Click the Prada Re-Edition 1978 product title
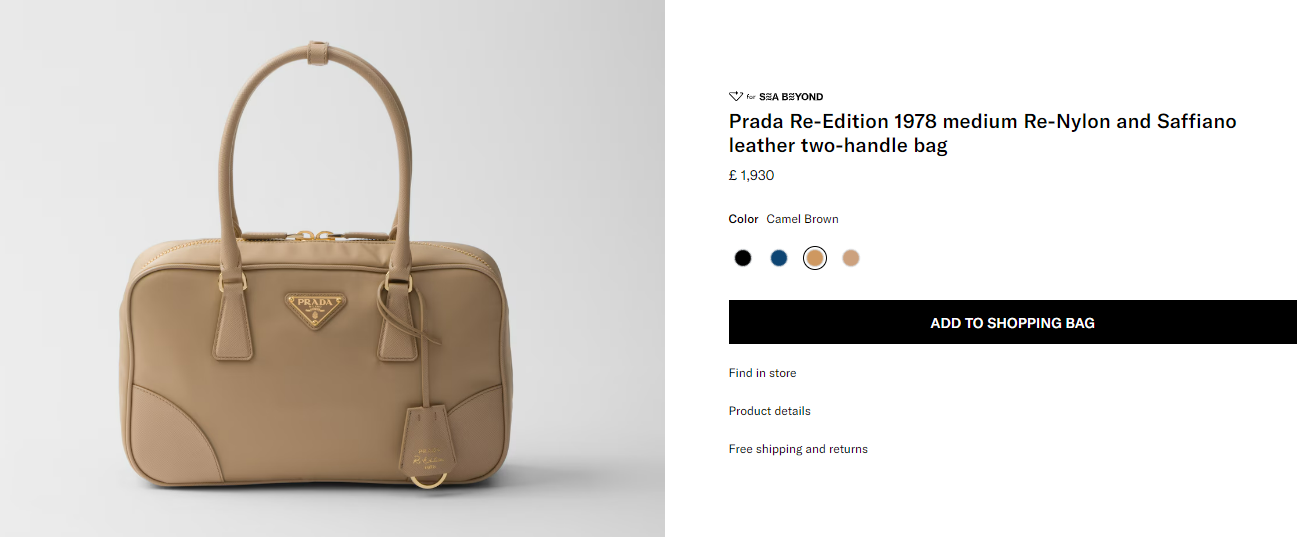This screenshot has width=1300, height=537. tap(982, 134)
